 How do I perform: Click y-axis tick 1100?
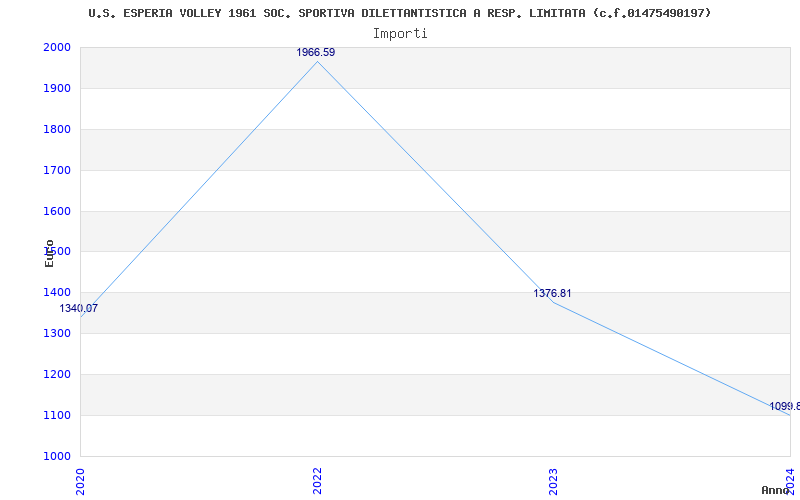[57, 415]
